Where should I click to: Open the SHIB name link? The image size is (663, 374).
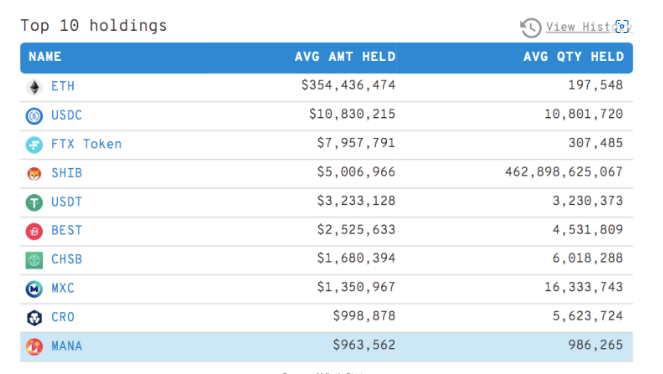tap(67, 173)
